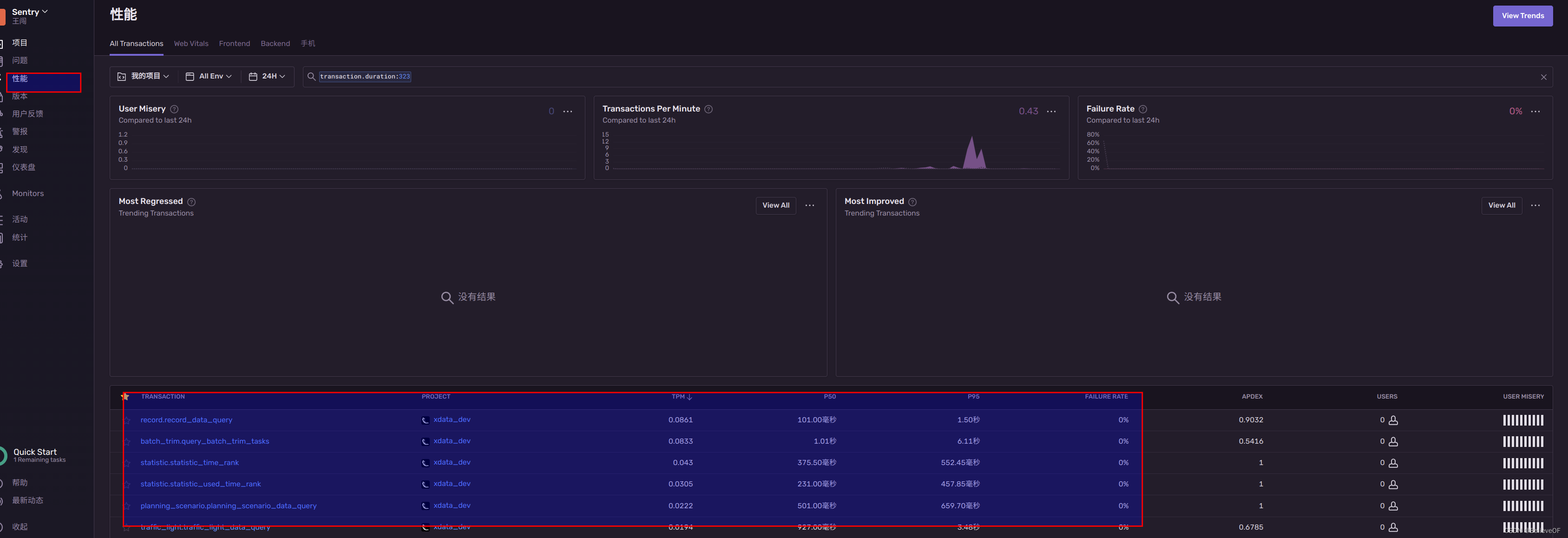Click the Most Regressed help icon

click(x=191, y=202)
